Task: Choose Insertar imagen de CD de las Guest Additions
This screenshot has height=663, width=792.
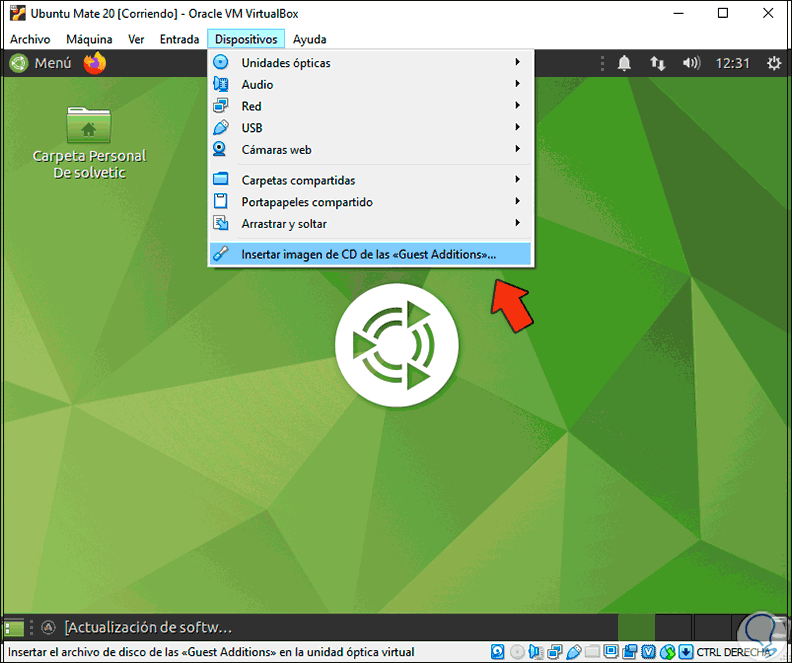Action: (371, 254)
